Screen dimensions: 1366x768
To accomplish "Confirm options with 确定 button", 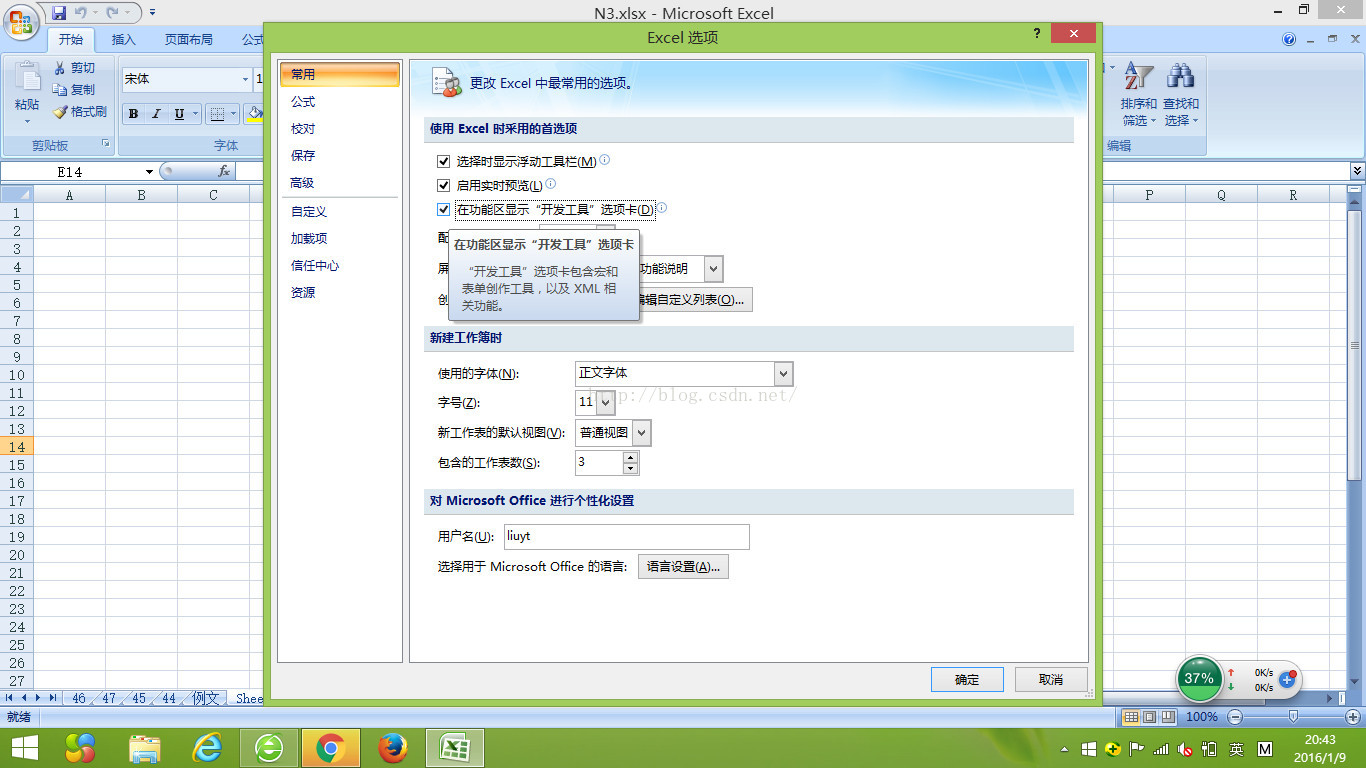I will [x=967, y=680].
